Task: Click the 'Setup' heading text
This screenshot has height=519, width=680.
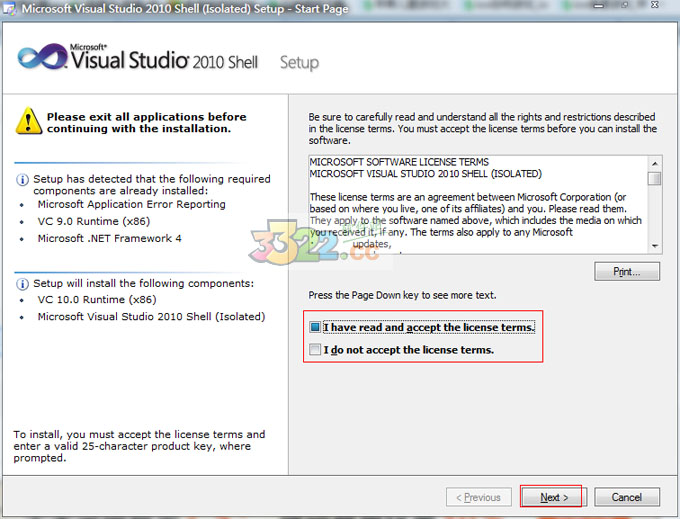Action: coord(299,63)
